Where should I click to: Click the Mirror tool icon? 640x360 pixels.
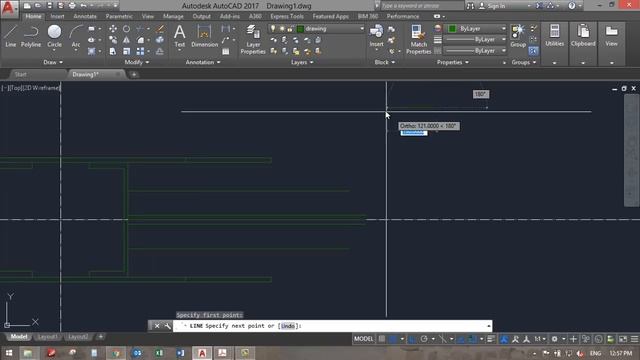pyautogui.click(x=127, y=40)
